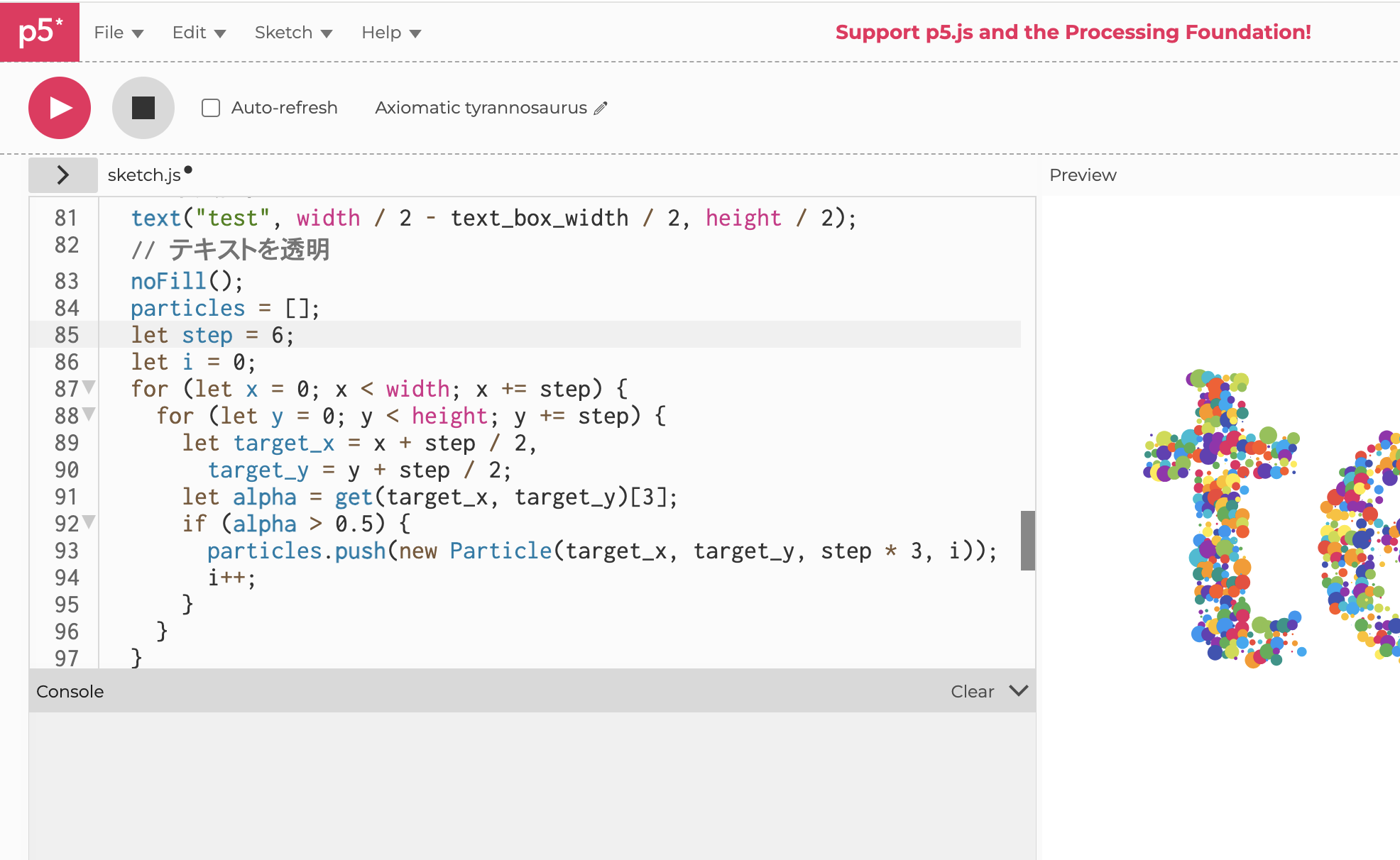This screenshot has width=1400, height=860.
Task: Collapse the inner loop fold at line 88
Action: click(x=88, y=415)
